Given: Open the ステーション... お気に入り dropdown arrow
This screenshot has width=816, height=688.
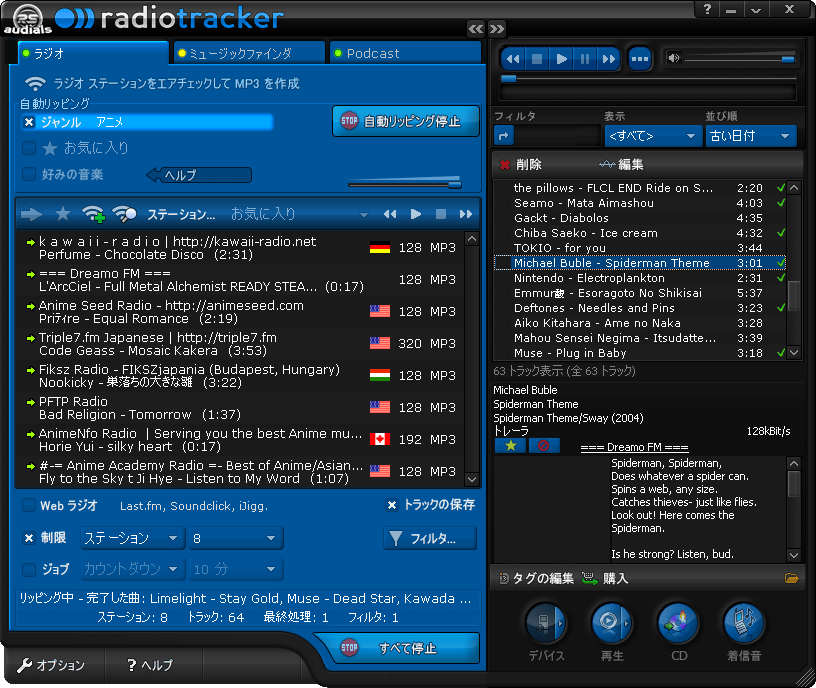Looking at the screenshot, I should [364, 215].
